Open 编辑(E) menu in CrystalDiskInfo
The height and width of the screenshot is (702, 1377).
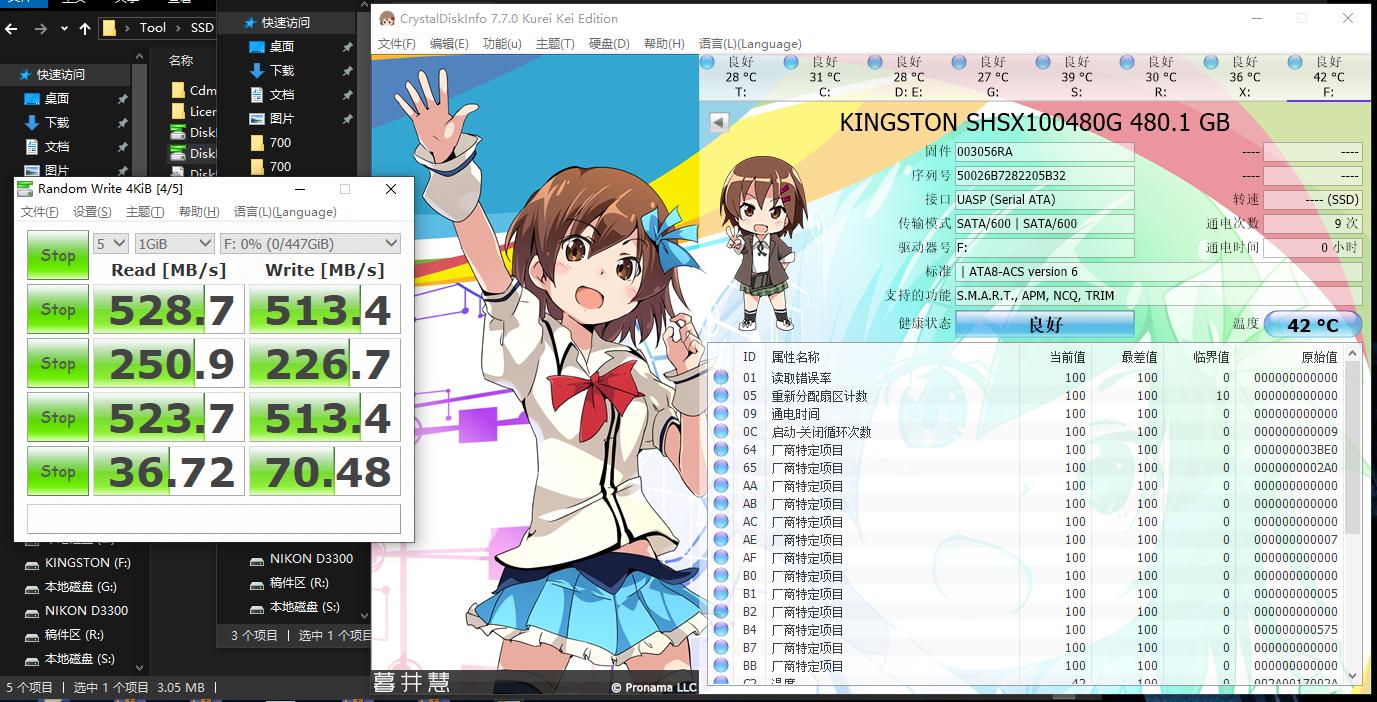coord(449,43)
